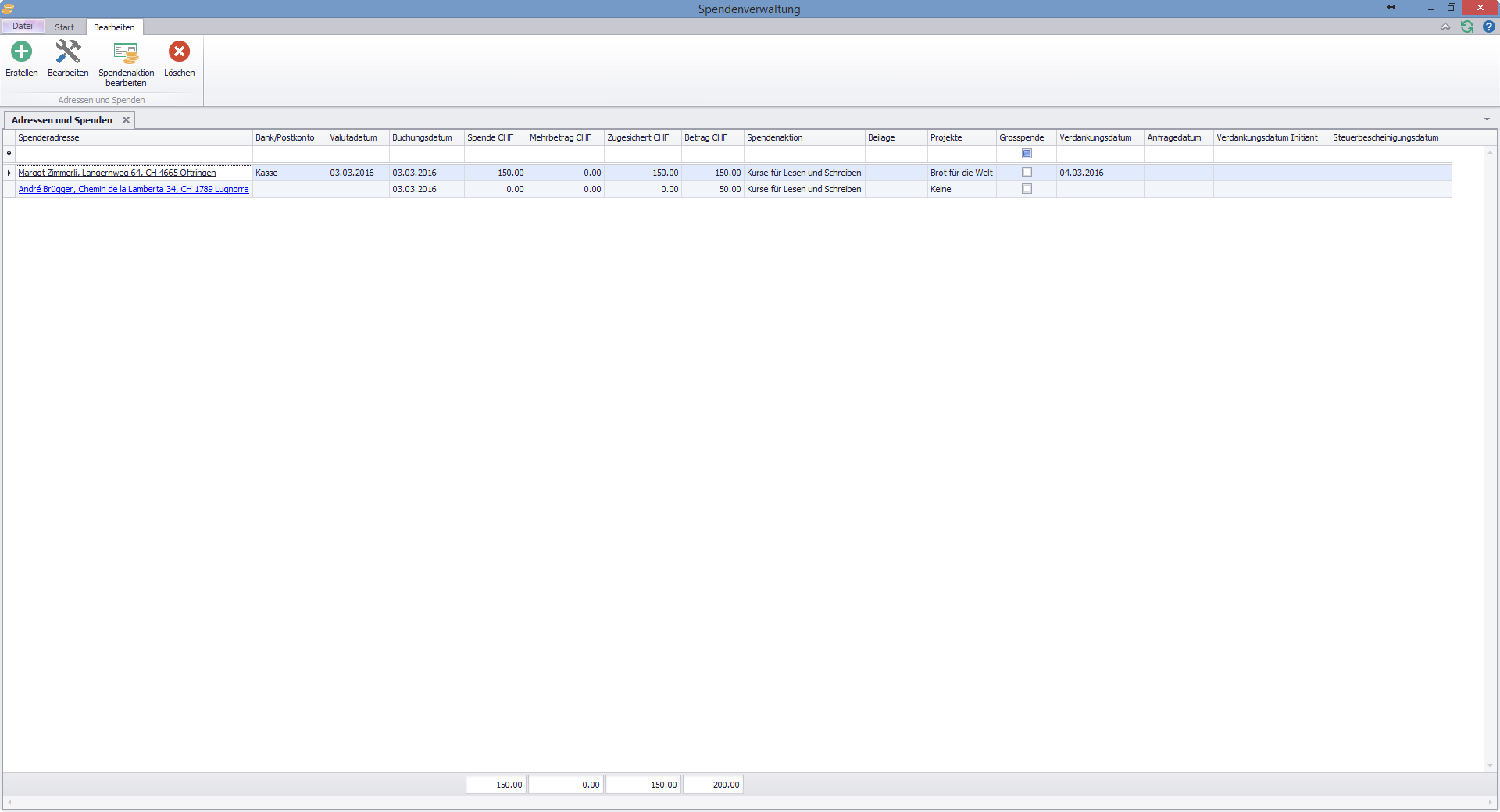This screenshot has width=1500, height=812.
Task: Click the horizontal scrollbar at the bottom
Action: tap(750, 803)
